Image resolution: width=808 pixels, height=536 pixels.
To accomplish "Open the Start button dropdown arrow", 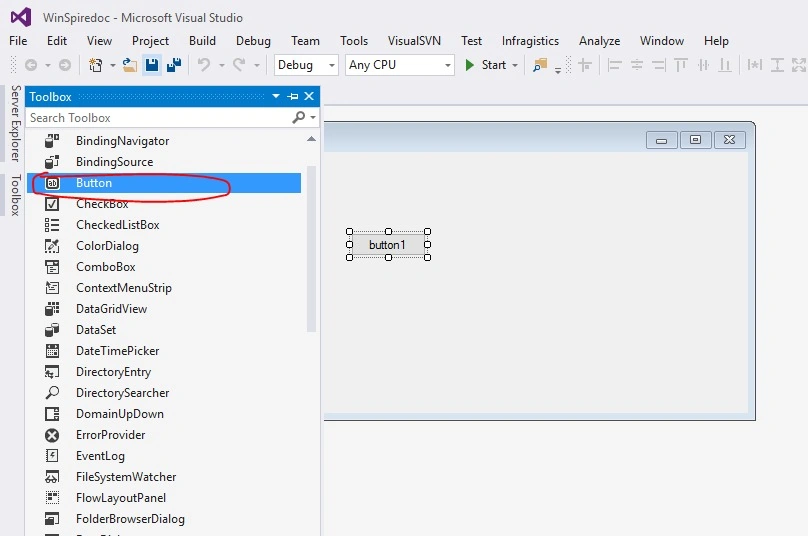I will [515, 65].
